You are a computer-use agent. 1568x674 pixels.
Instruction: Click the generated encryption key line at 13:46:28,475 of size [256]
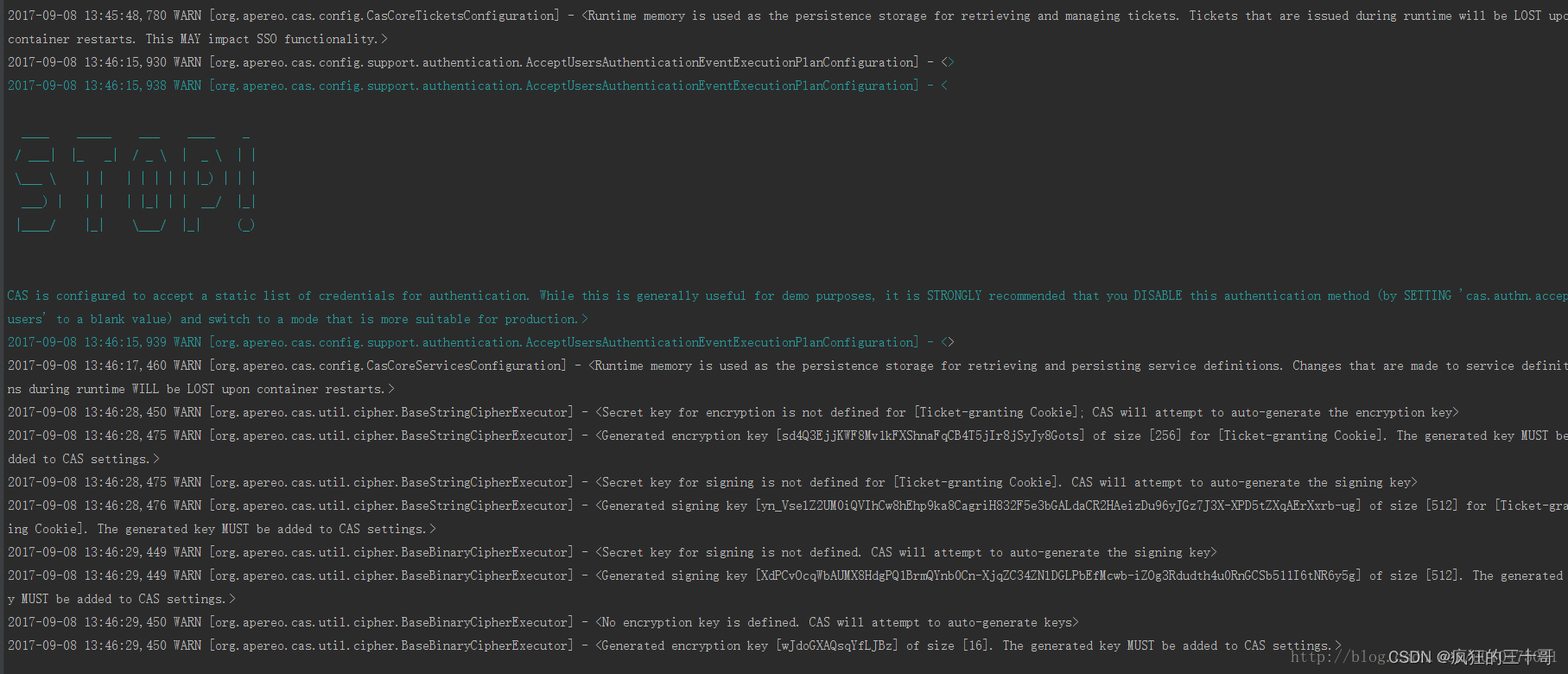pyautogui.click(x=787, y=436)
